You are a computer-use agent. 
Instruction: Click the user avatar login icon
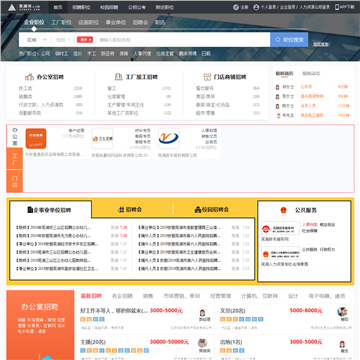pos(256,7)
